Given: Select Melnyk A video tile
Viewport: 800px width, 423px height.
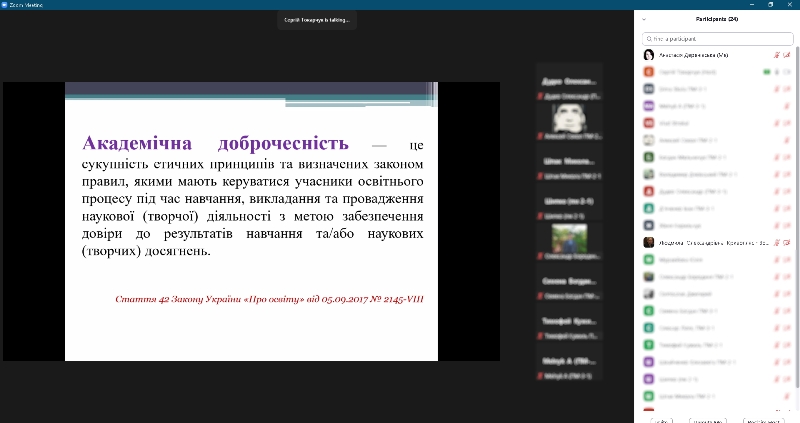Looking at the screenshot, I should tap(569, 361).
